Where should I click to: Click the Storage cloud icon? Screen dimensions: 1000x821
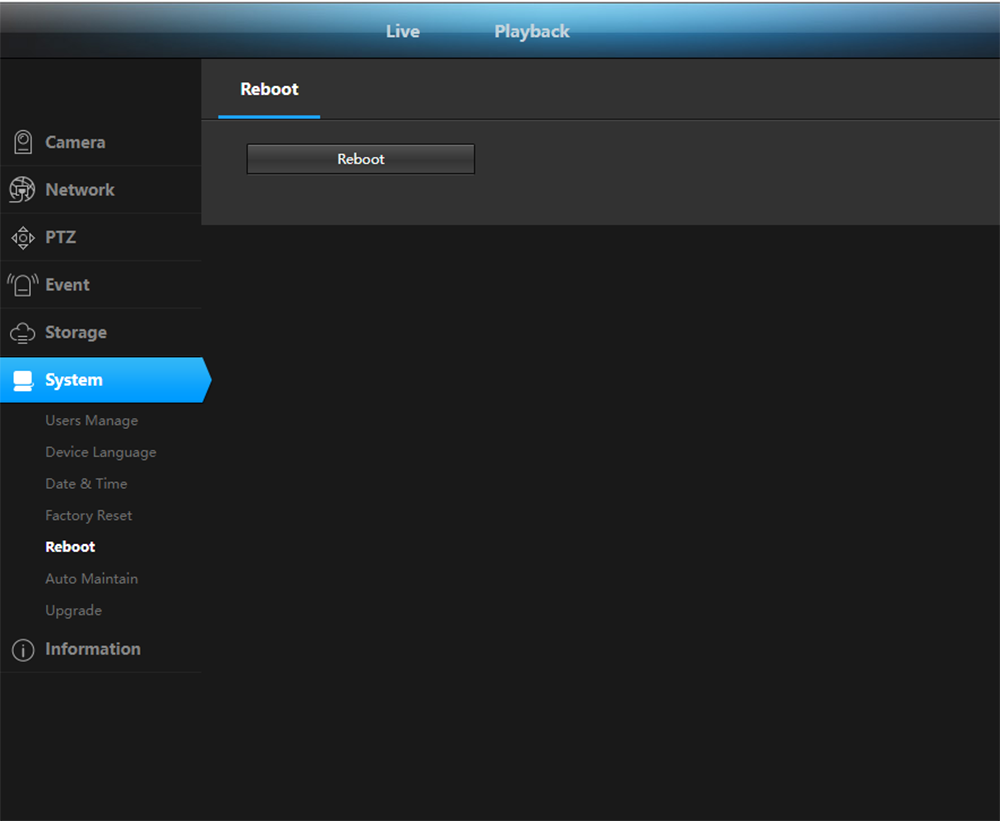[x=22, y=333]
